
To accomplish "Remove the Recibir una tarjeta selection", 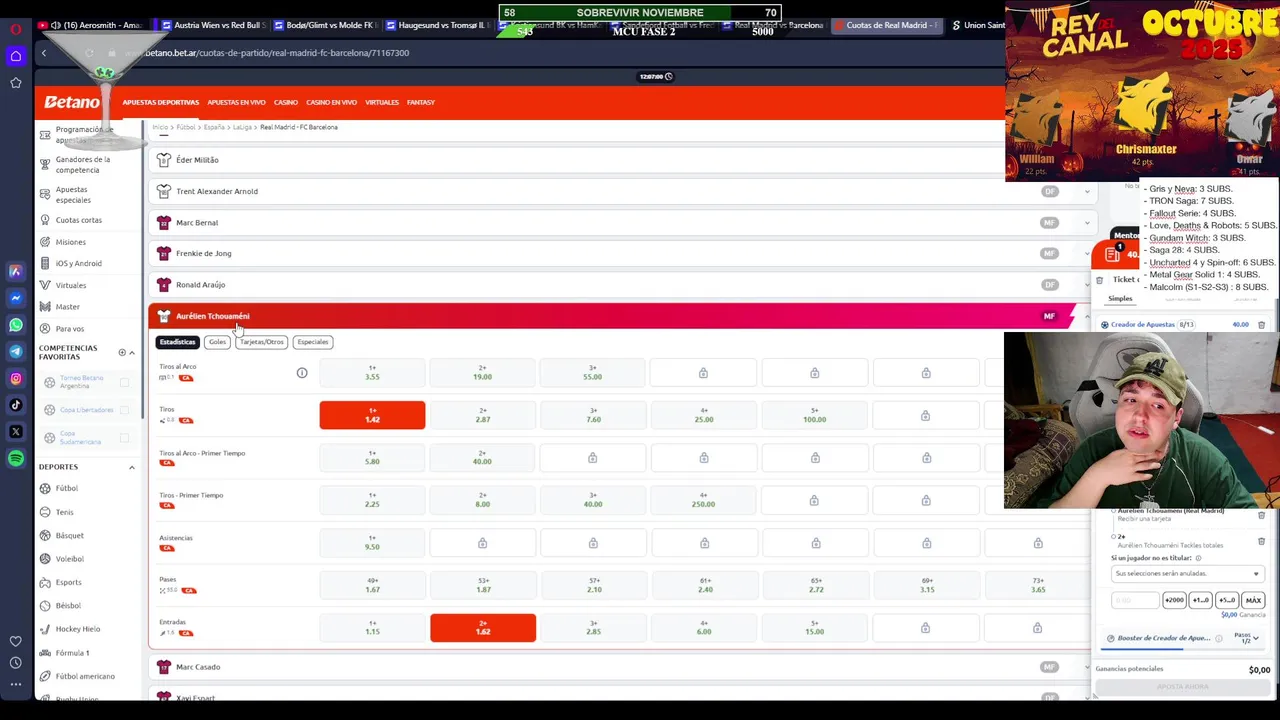I will coord(1261,515).
